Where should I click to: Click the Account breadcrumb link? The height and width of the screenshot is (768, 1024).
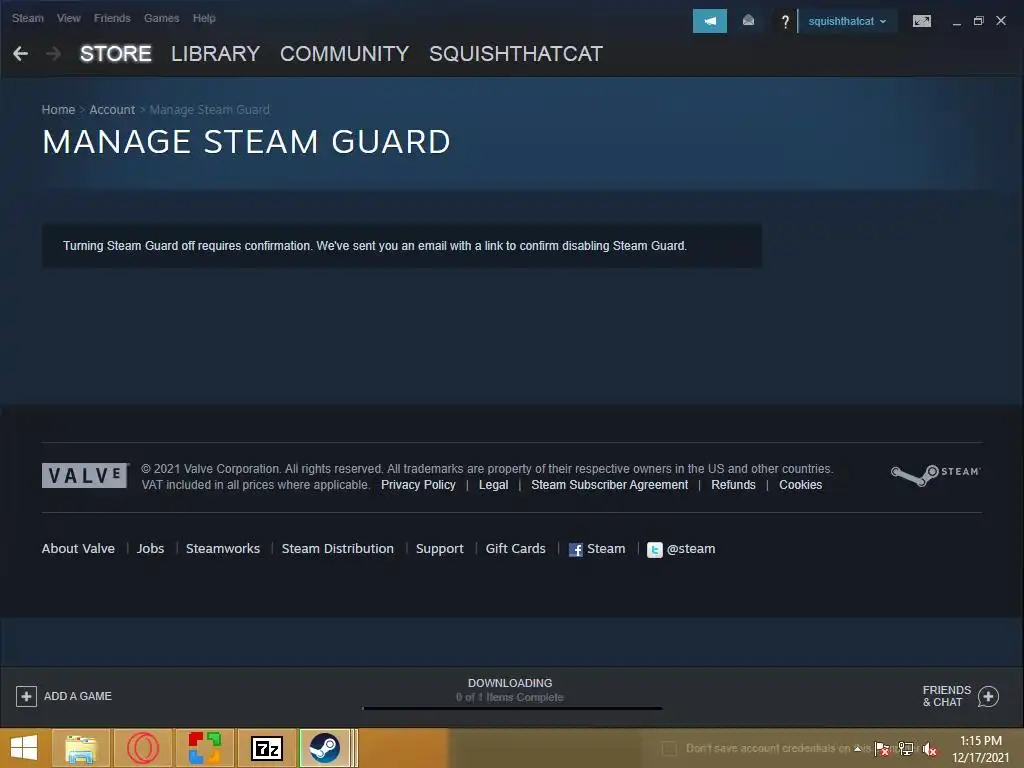coord(112,110)
